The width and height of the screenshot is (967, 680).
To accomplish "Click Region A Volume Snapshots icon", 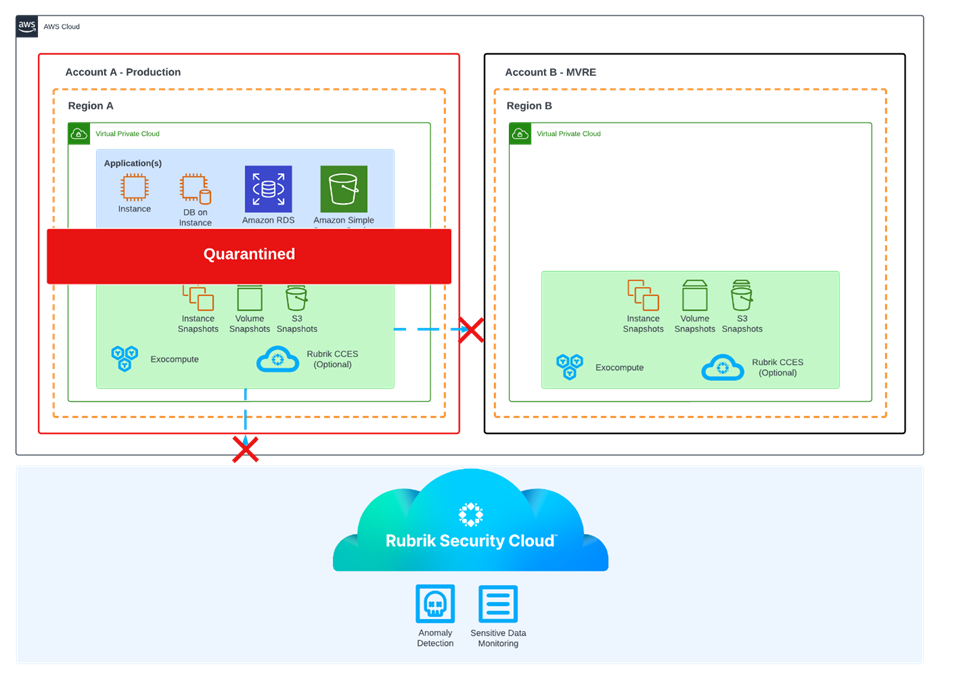I will [x=249, y=297].
